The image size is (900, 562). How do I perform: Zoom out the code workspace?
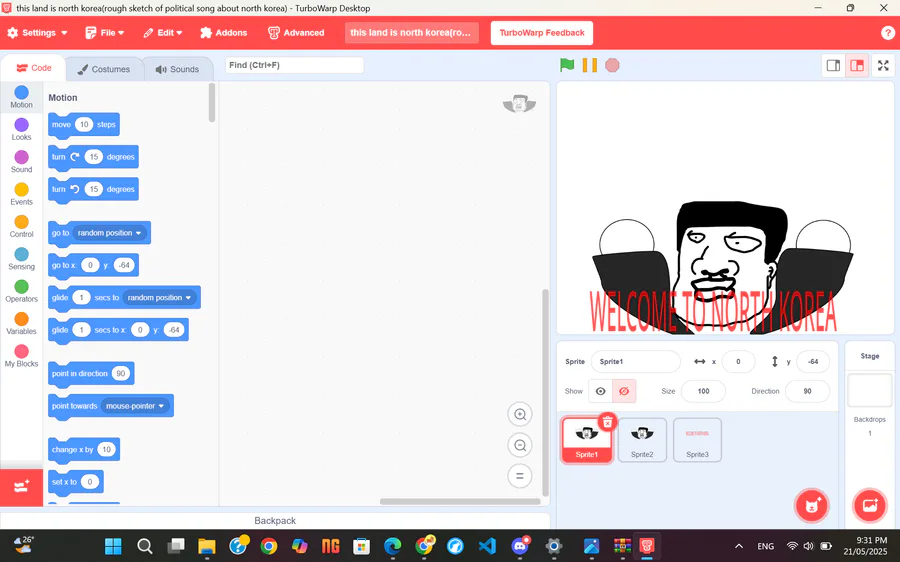tap(520, 445)
